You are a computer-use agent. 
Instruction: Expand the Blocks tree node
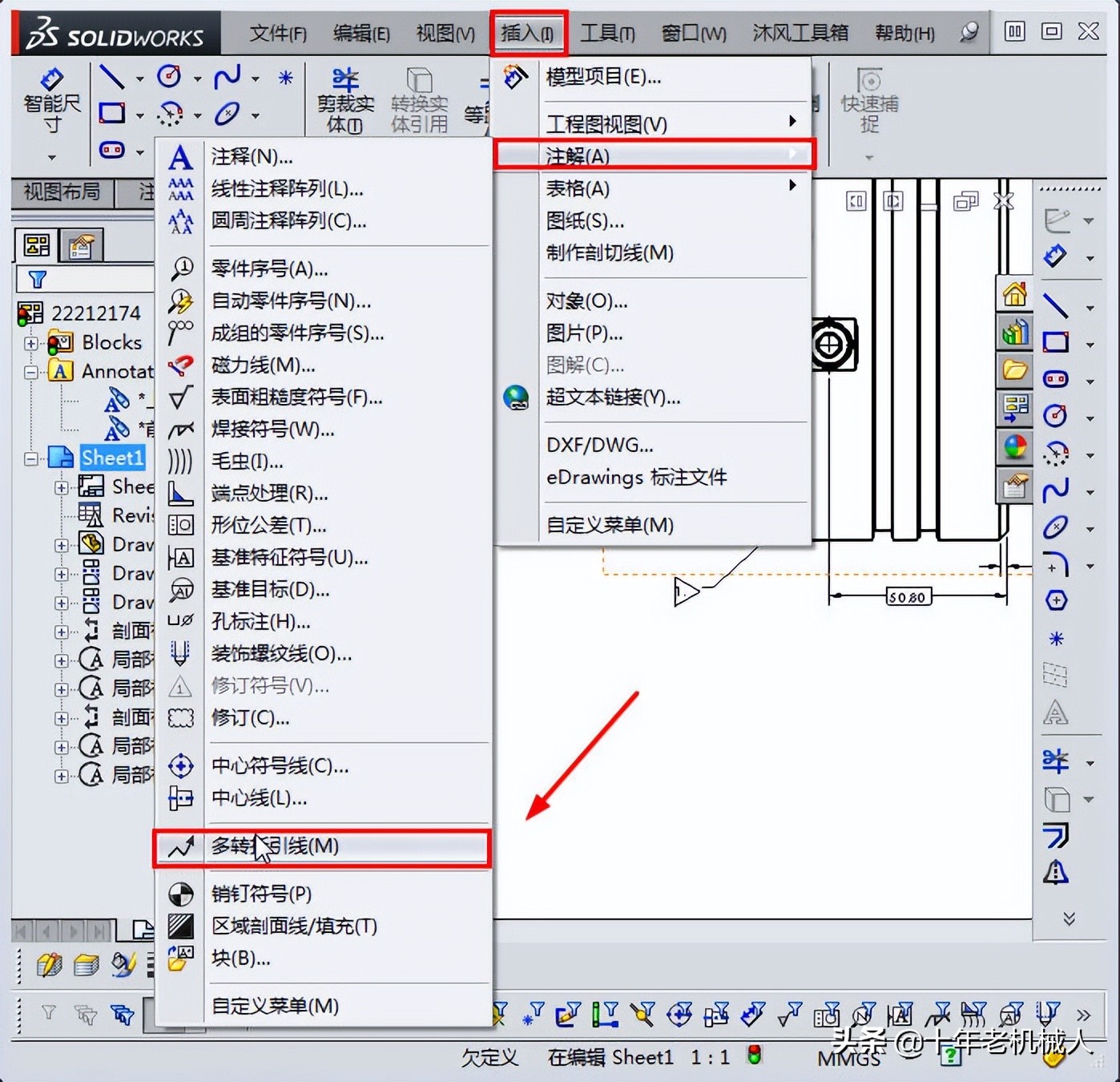30,342
